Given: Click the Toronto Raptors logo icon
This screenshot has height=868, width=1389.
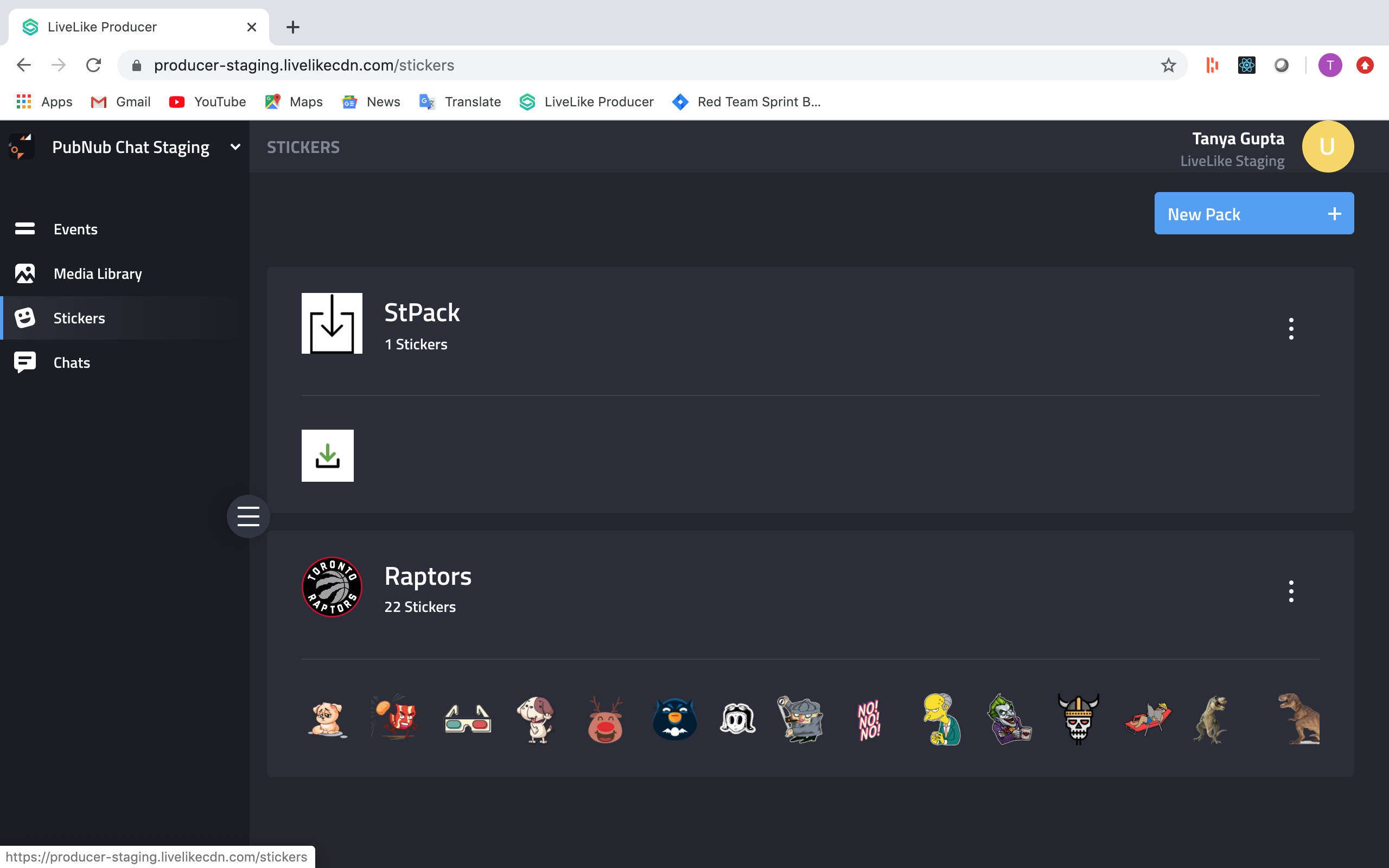Looking at the screenshot, I should (x=332, y=588).
